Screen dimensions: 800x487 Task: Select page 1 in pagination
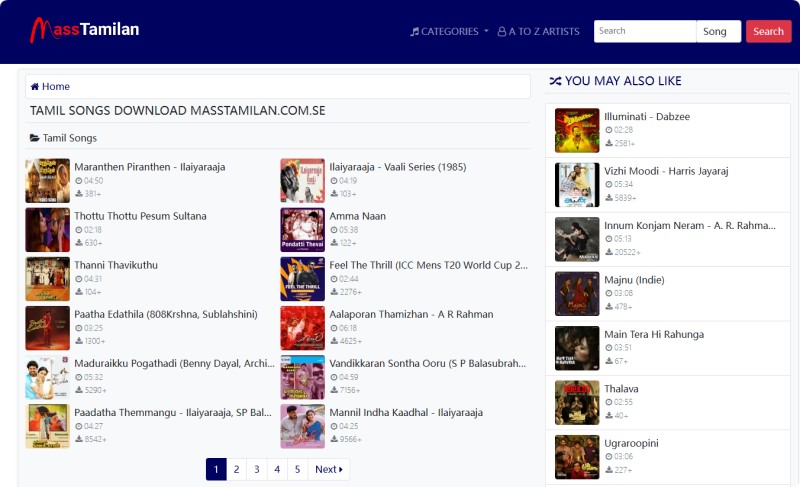click(216, 469)
